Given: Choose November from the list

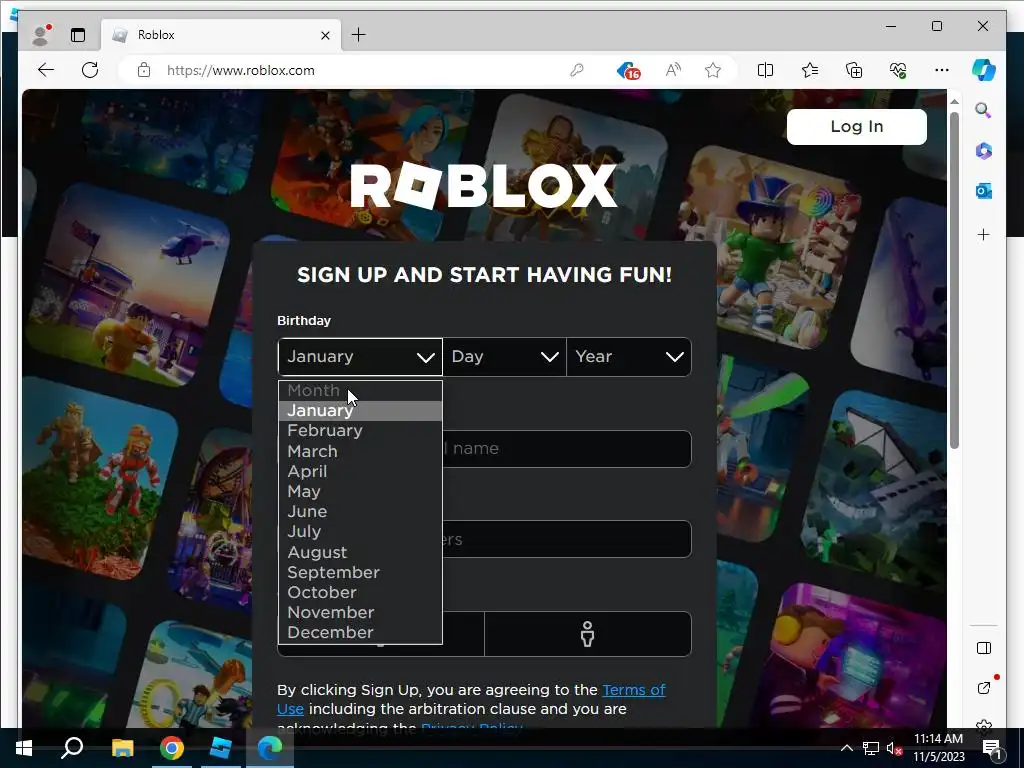Looking at the screenshot, I should pos(360,613).
